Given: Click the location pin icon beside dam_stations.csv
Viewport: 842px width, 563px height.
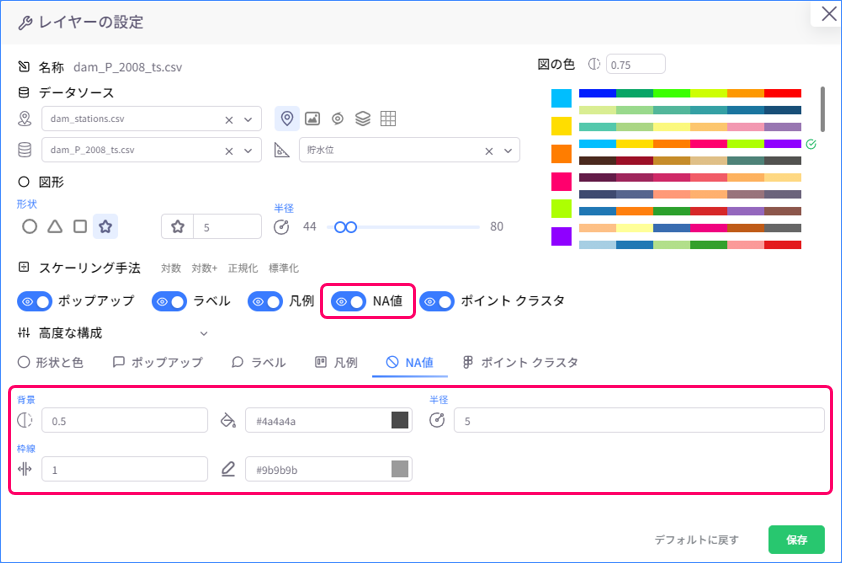Looking at the screenshot, I should tap(25, 119).
